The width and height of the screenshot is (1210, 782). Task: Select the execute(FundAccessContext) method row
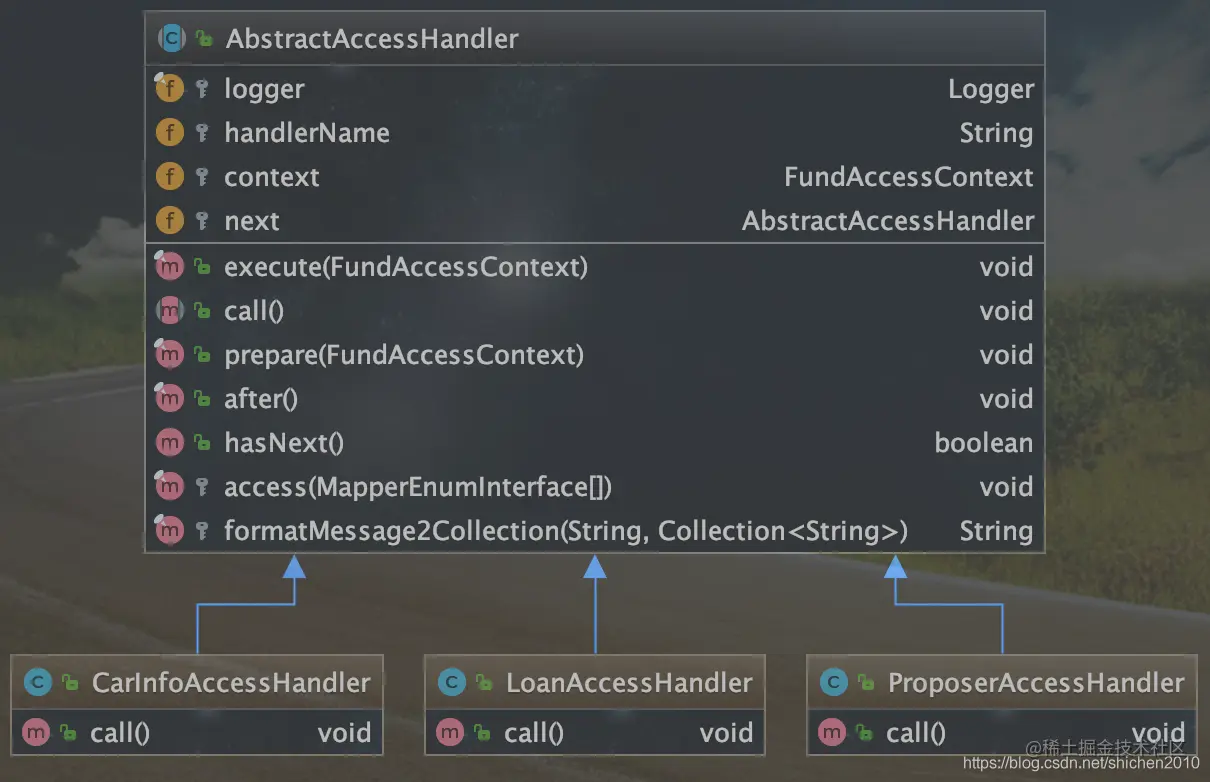pyautogui.click(x=595, y=267)
